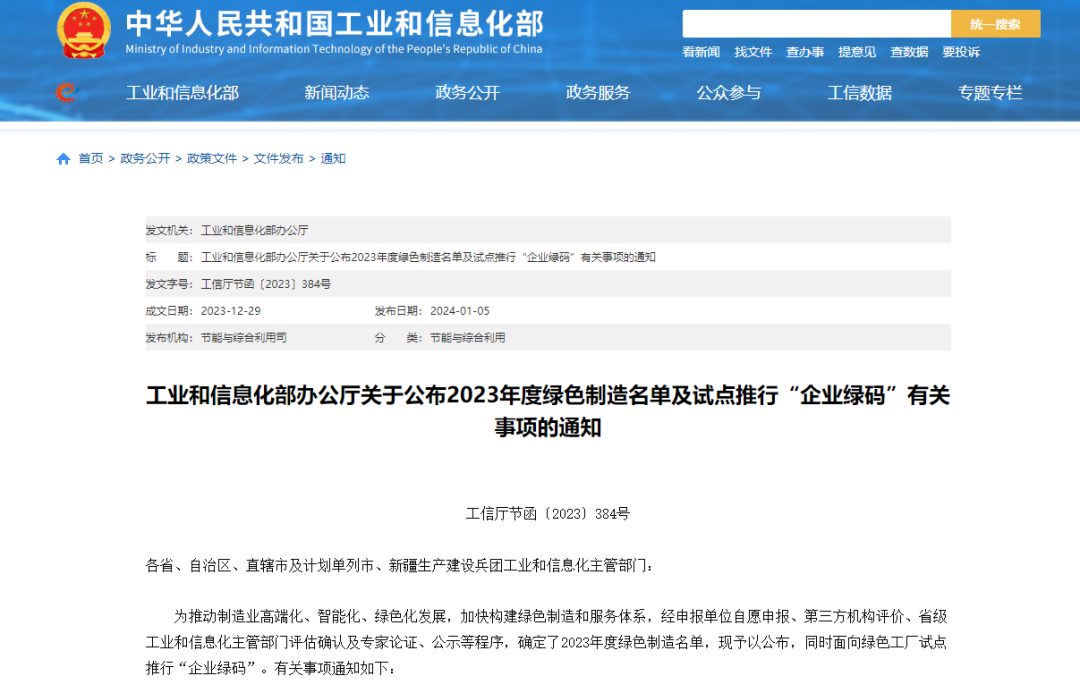The image size is (1080, 693).
Task: Open the 查办事 quick link
Action: coord(804,52)
